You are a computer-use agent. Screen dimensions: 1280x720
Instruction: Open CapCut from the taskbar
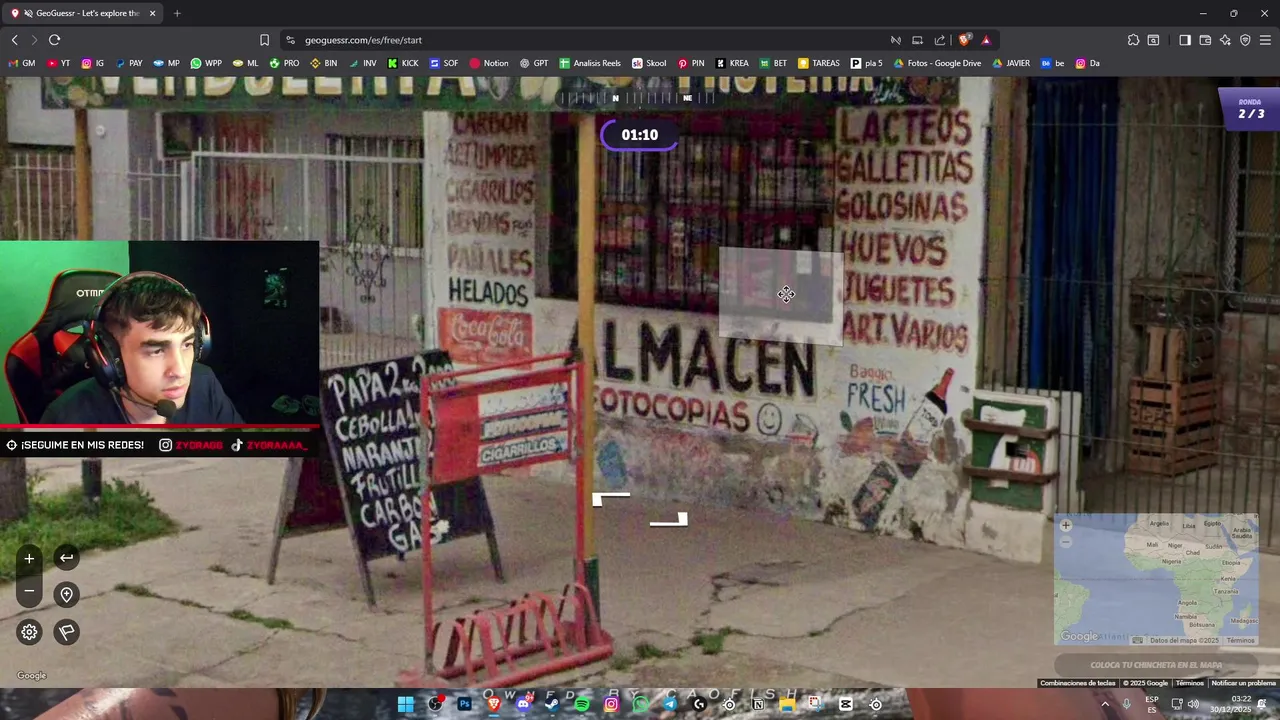pos(846,704)
